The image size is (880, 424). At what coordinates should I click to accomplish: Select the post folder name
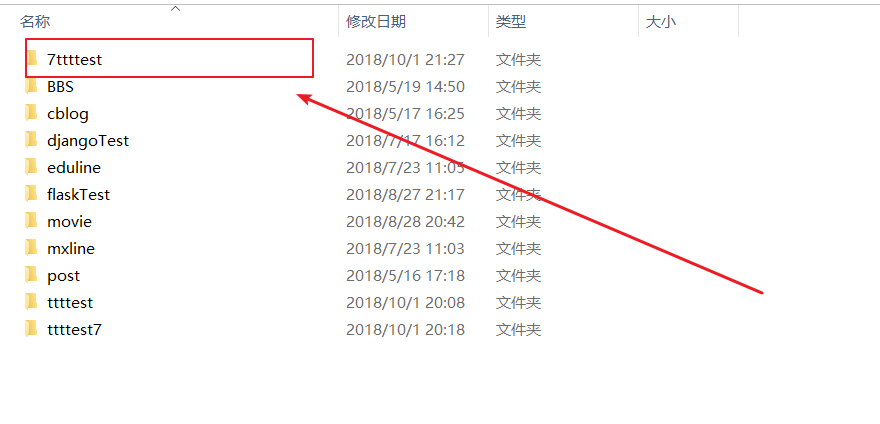point(63,276)
